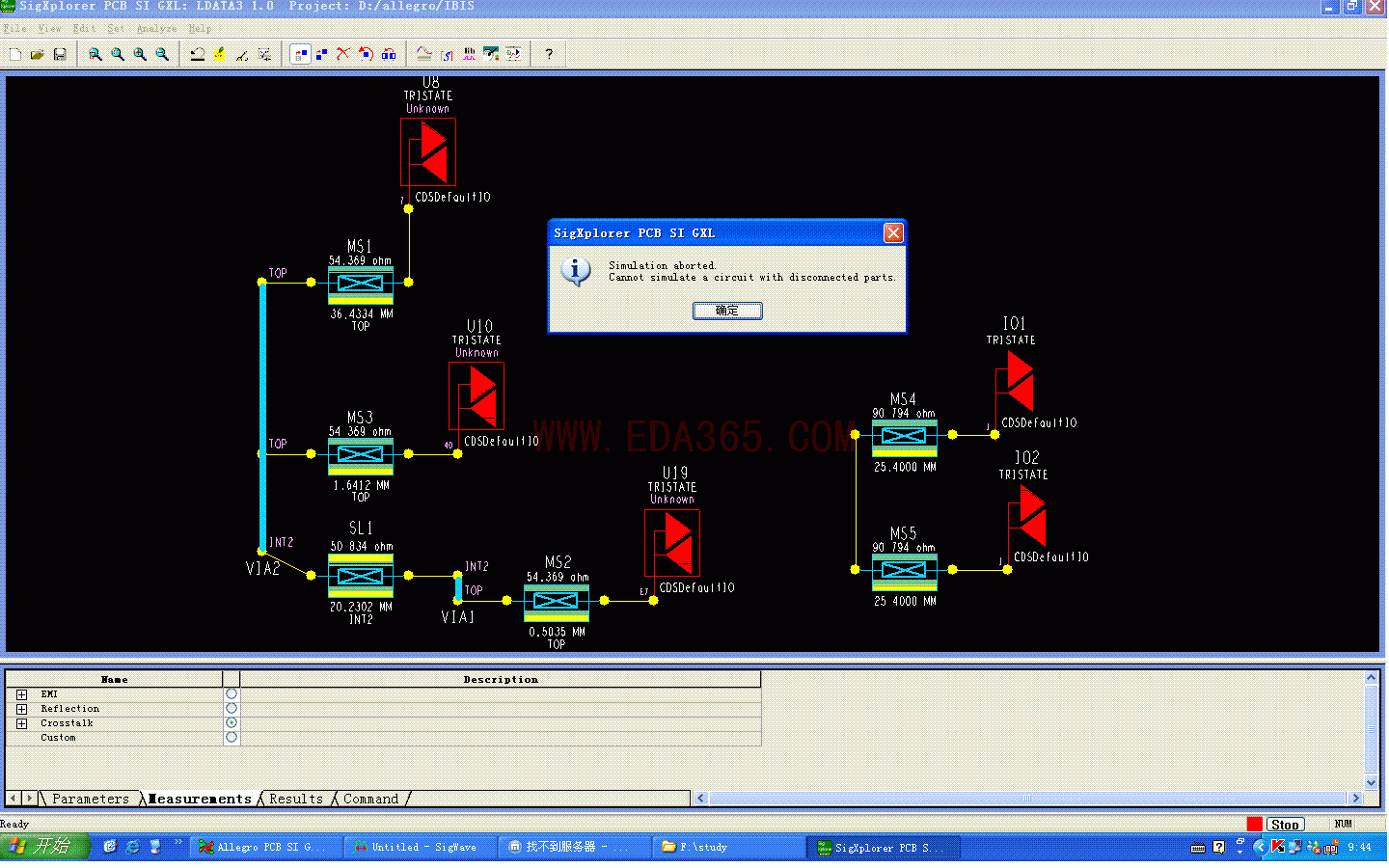Expand the EMI measurement row
Screen dimensions: 1389x868
tap(21, 694)
